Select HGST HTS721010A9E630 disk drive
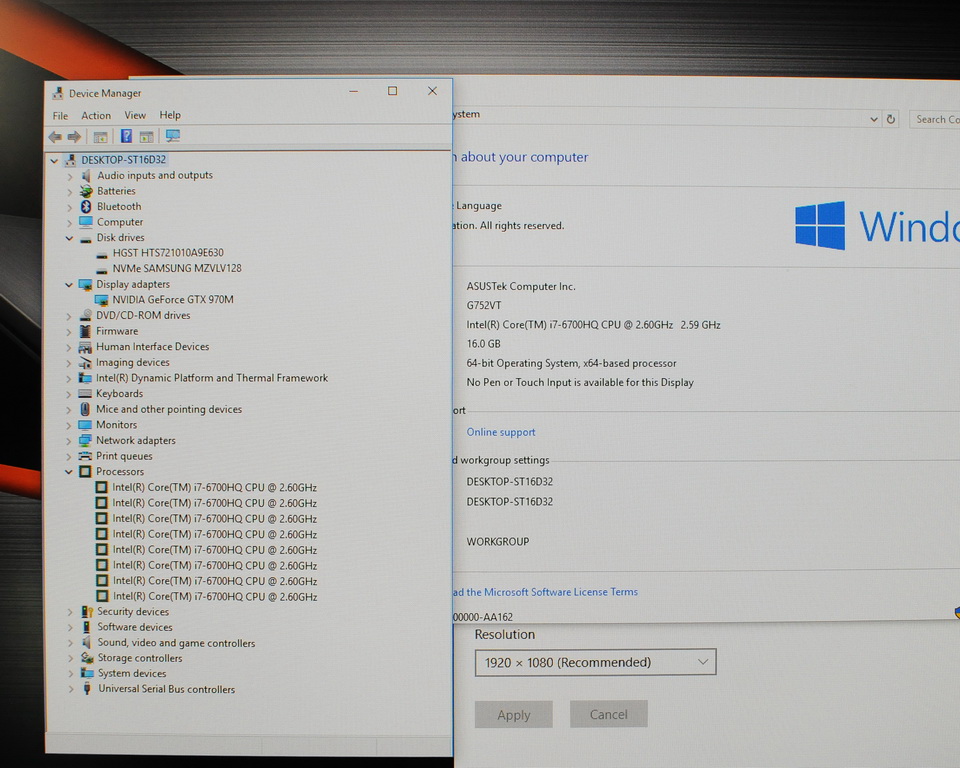The image size is (960, 768). point(168,253)
